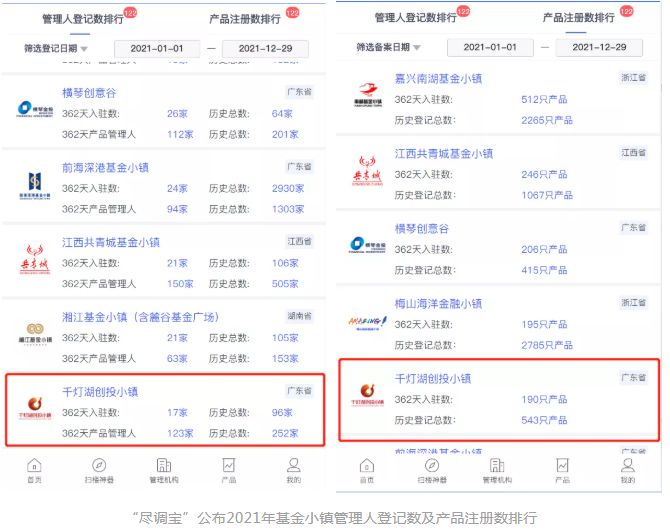The width and height of the screenshot is (670, 532).
Task: Click the value 2930家
Action: click(288, 188)
